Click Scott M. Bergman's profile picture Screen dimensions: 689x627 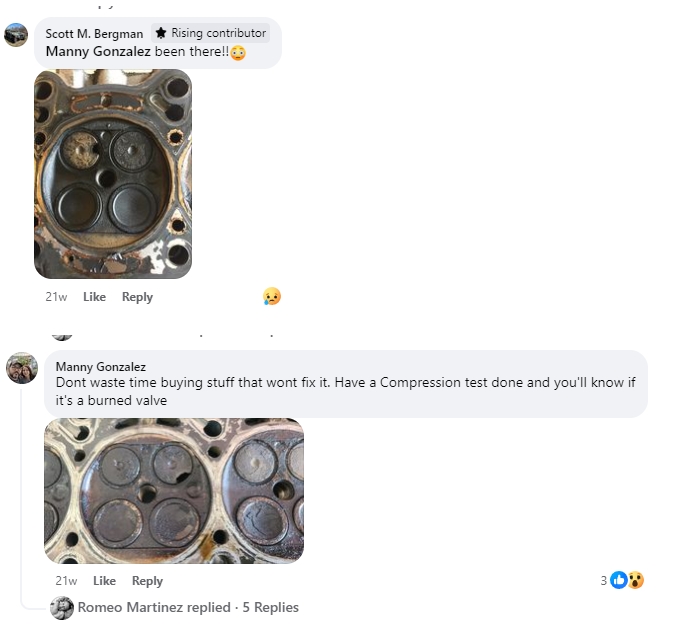click(x=16, y=35)
